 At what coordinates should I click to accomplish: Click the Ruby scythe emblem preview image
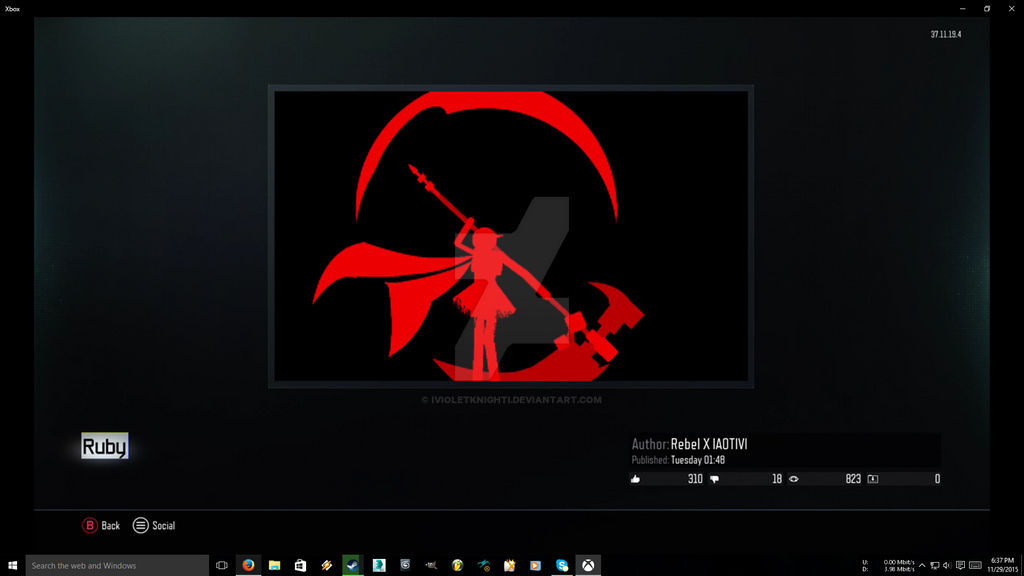point(511,236)
